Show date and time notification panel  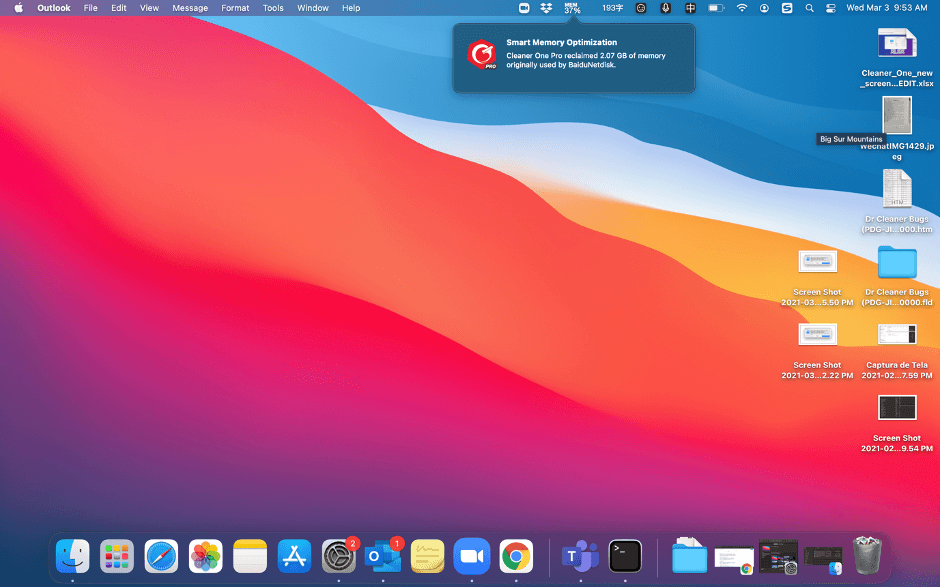tap(886, 8)
